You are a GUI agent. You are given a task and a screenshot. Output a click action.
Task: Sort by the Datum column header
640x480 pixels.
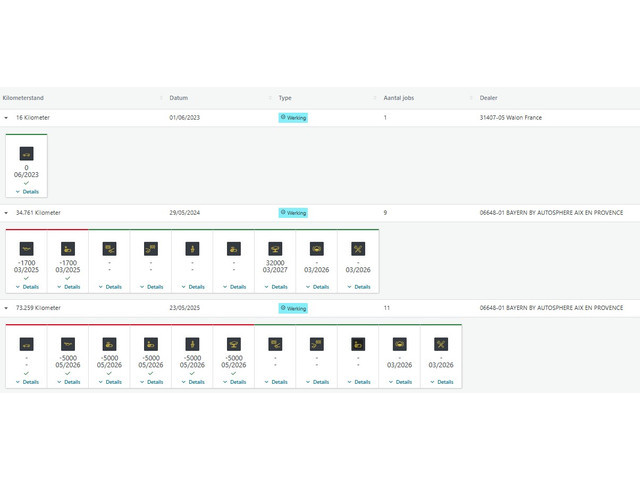[x=179, y=98]
